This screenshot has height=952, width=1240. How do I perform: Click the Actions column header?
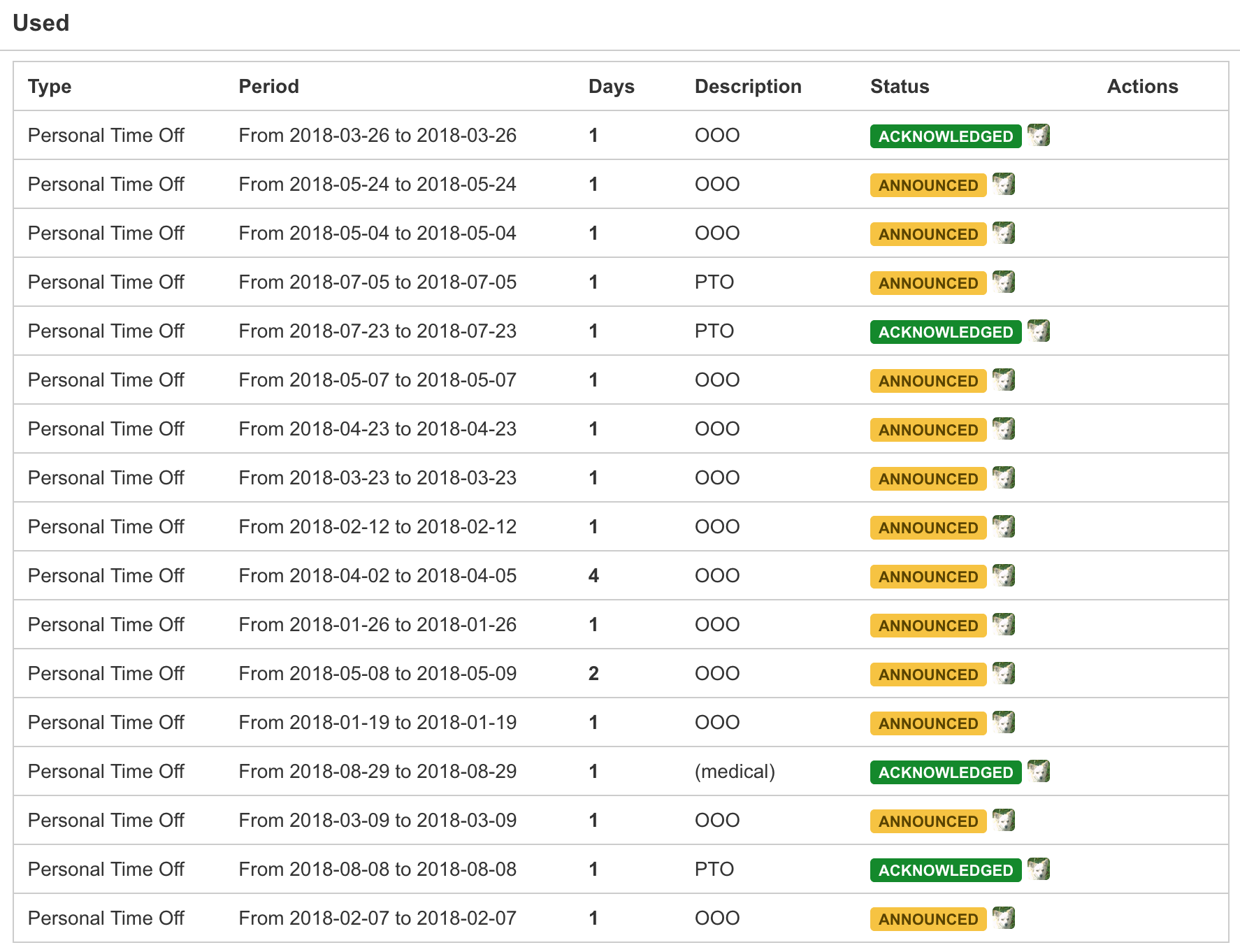(1143, 87)
